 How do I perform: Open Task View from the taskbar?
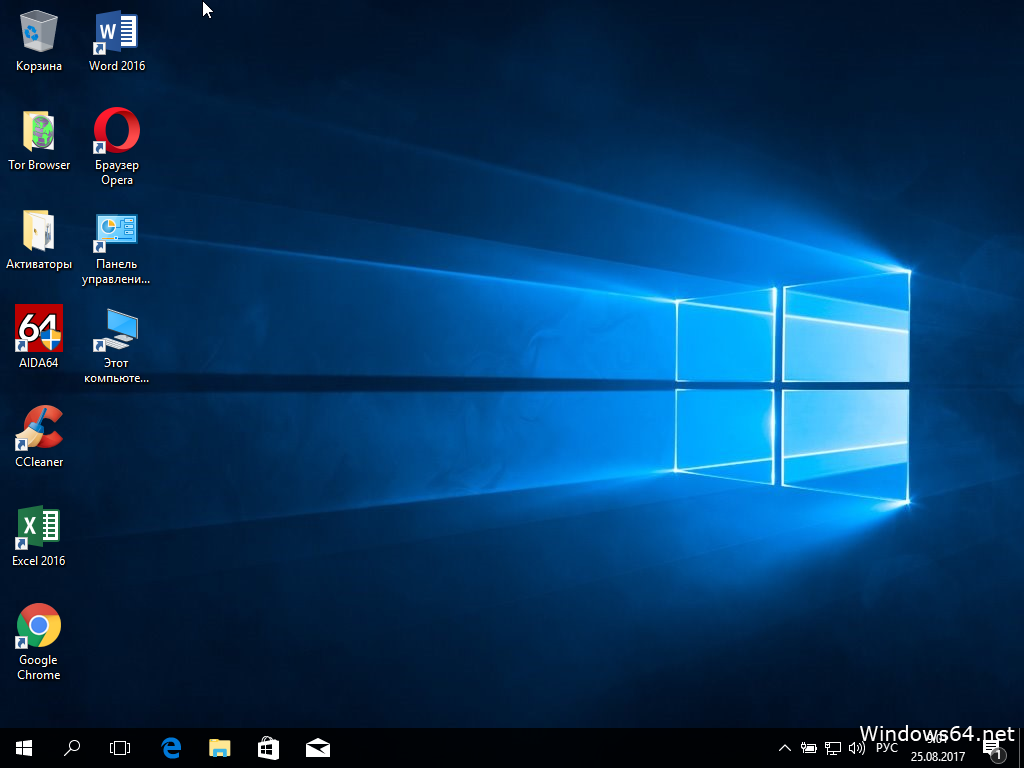120,747
